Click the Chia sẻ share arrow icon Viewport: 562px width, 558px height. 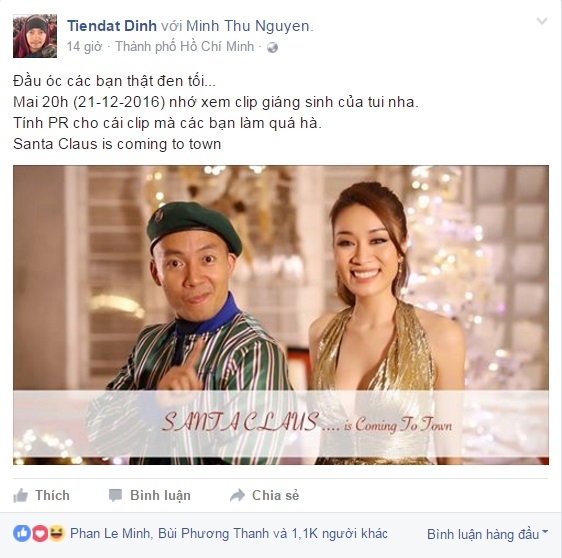[x=237, y=495]
